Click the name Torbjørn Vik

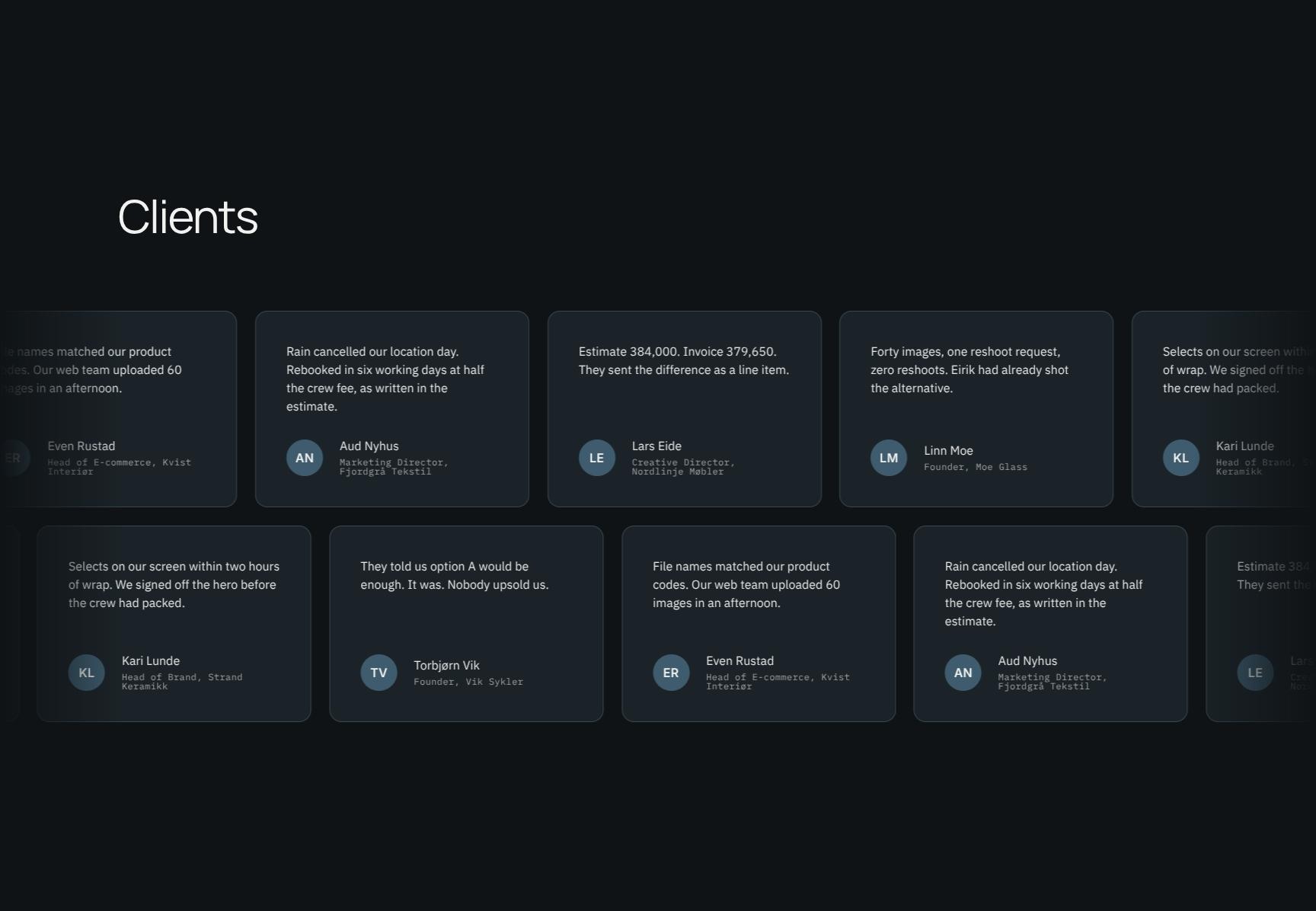(x=446, y=665)
